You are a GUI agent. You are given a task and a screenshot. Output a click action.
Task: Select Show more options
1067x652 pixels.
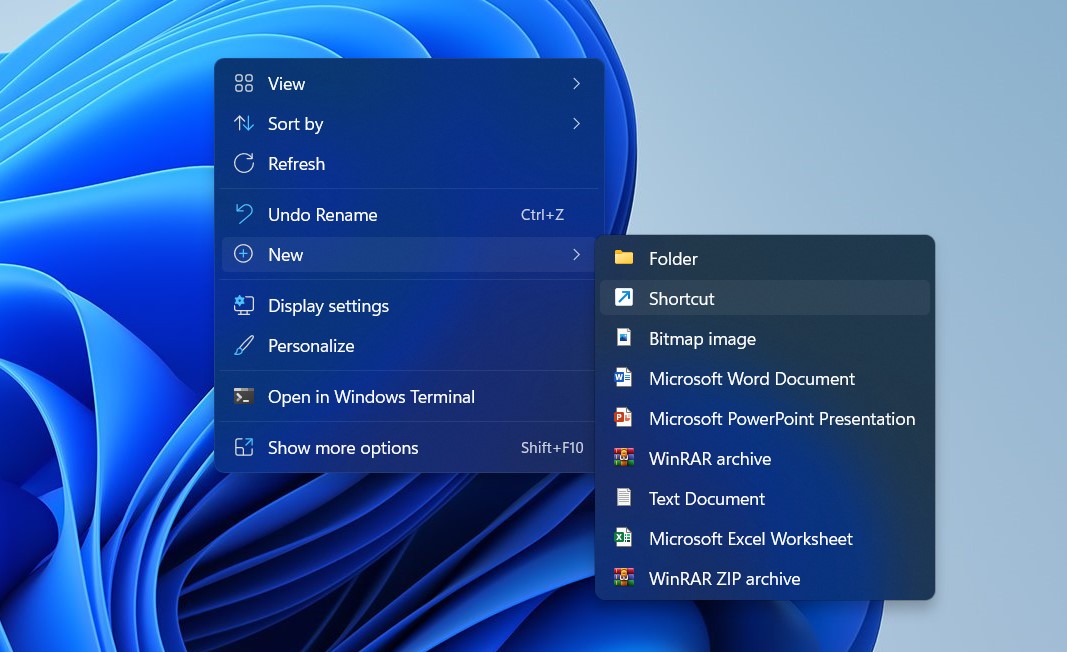pos(343,448)
